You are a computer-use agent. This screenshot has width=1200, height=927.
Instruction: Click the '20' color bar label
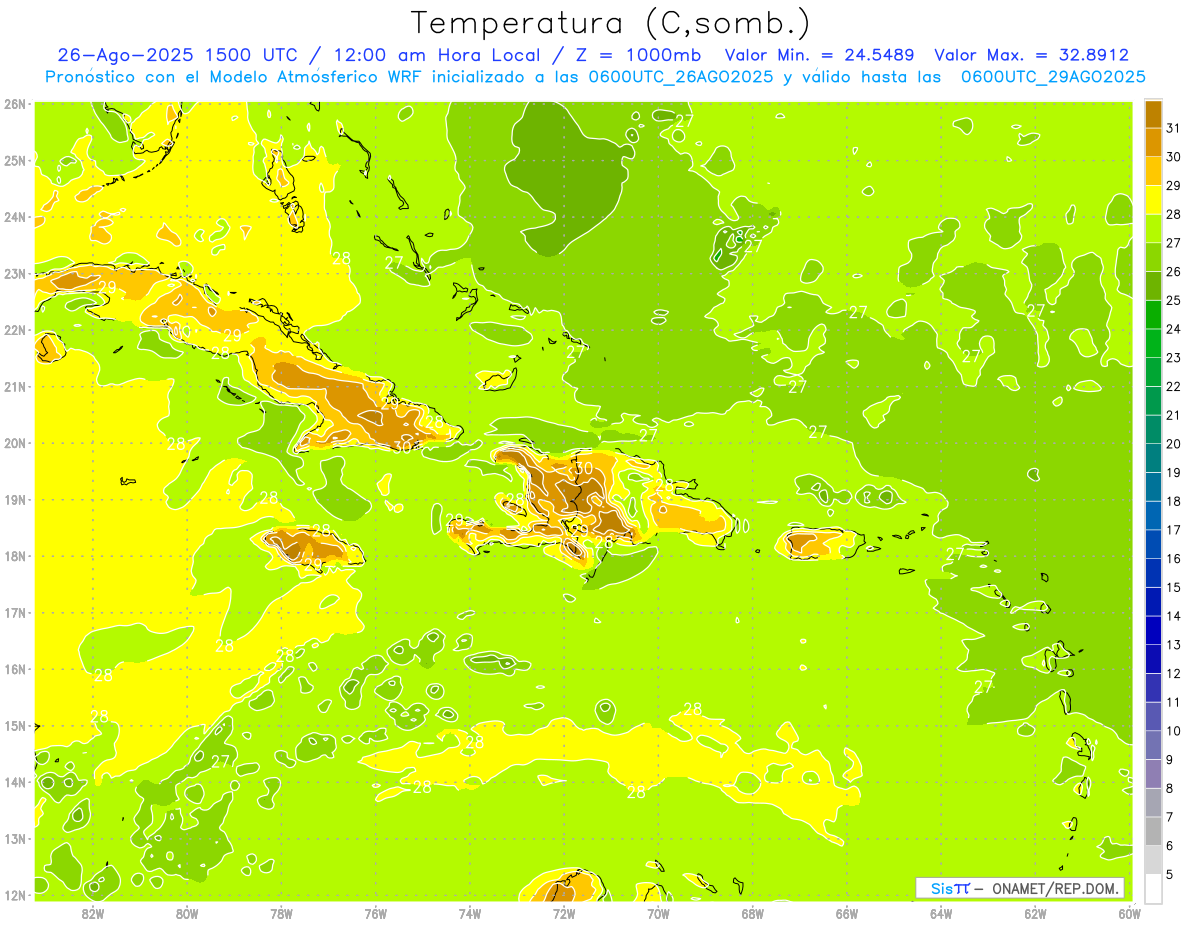(x=1174, y=444)
